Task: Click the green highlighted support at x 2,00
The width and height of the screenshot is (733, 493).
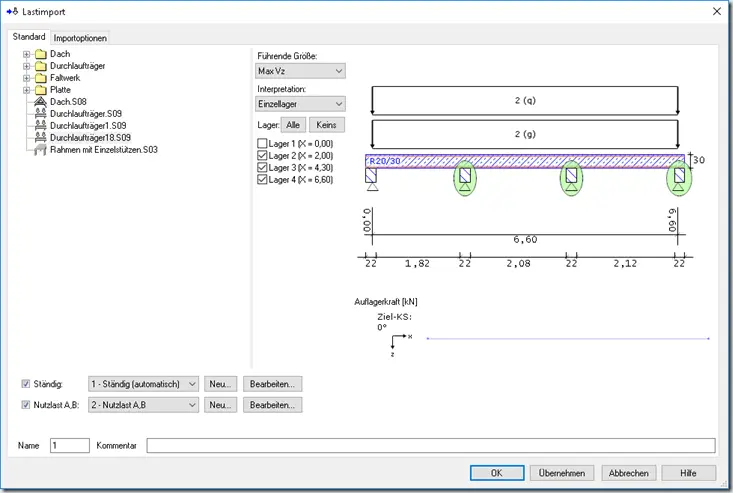Action: tap(465, 178)
